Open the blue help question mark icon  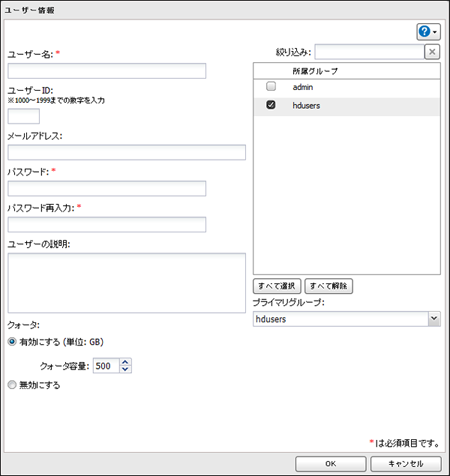[424, 32]
